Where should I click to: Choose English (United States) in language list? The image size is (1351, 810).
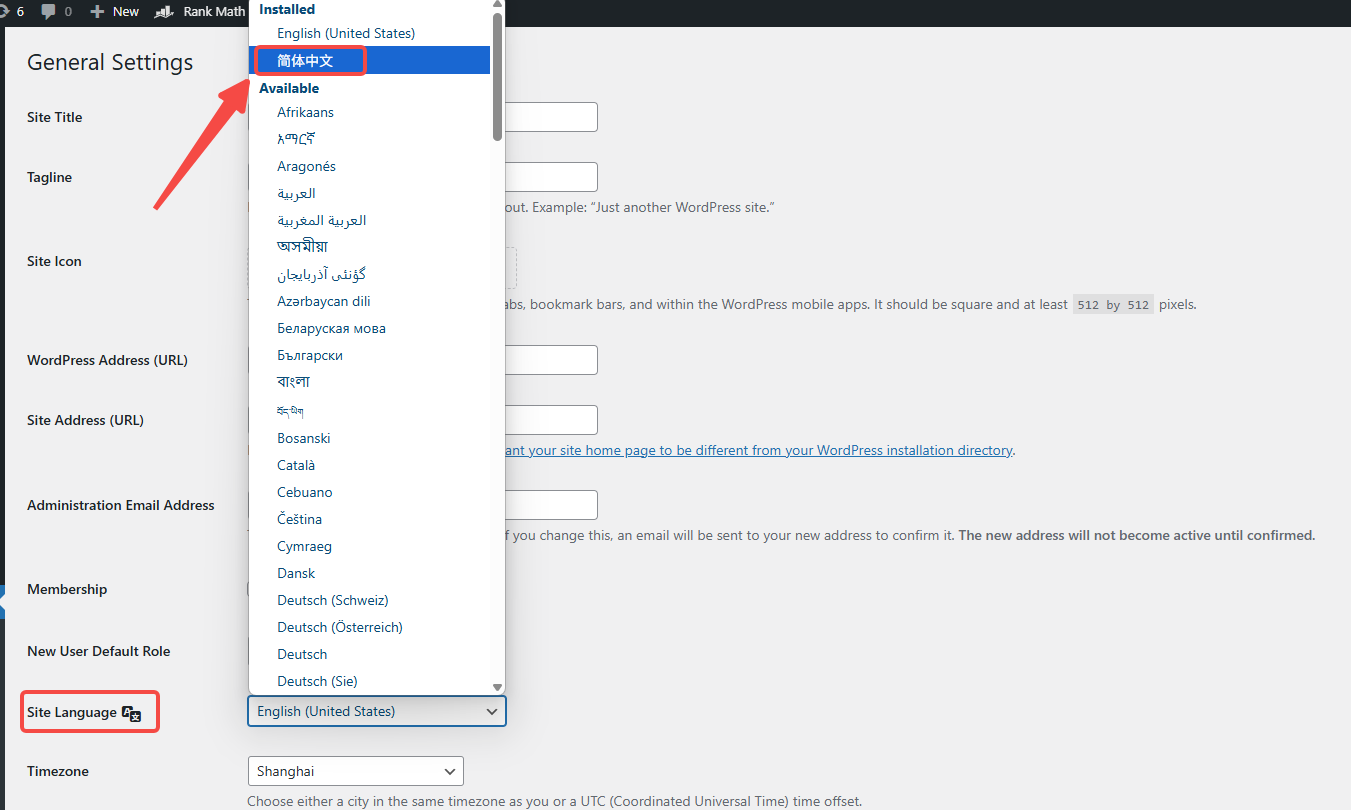[x=346, y=33]
